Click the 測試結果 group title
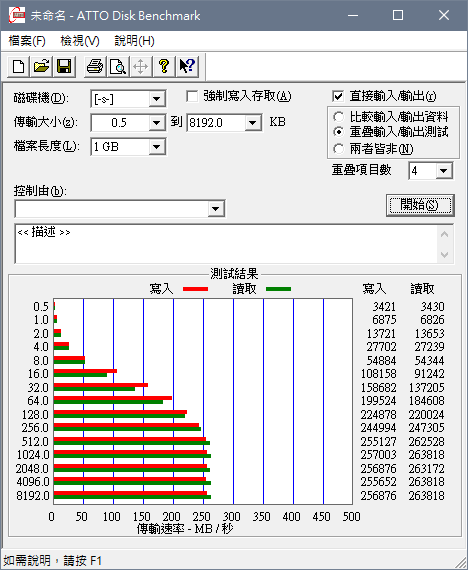 (x=234, y=273)
